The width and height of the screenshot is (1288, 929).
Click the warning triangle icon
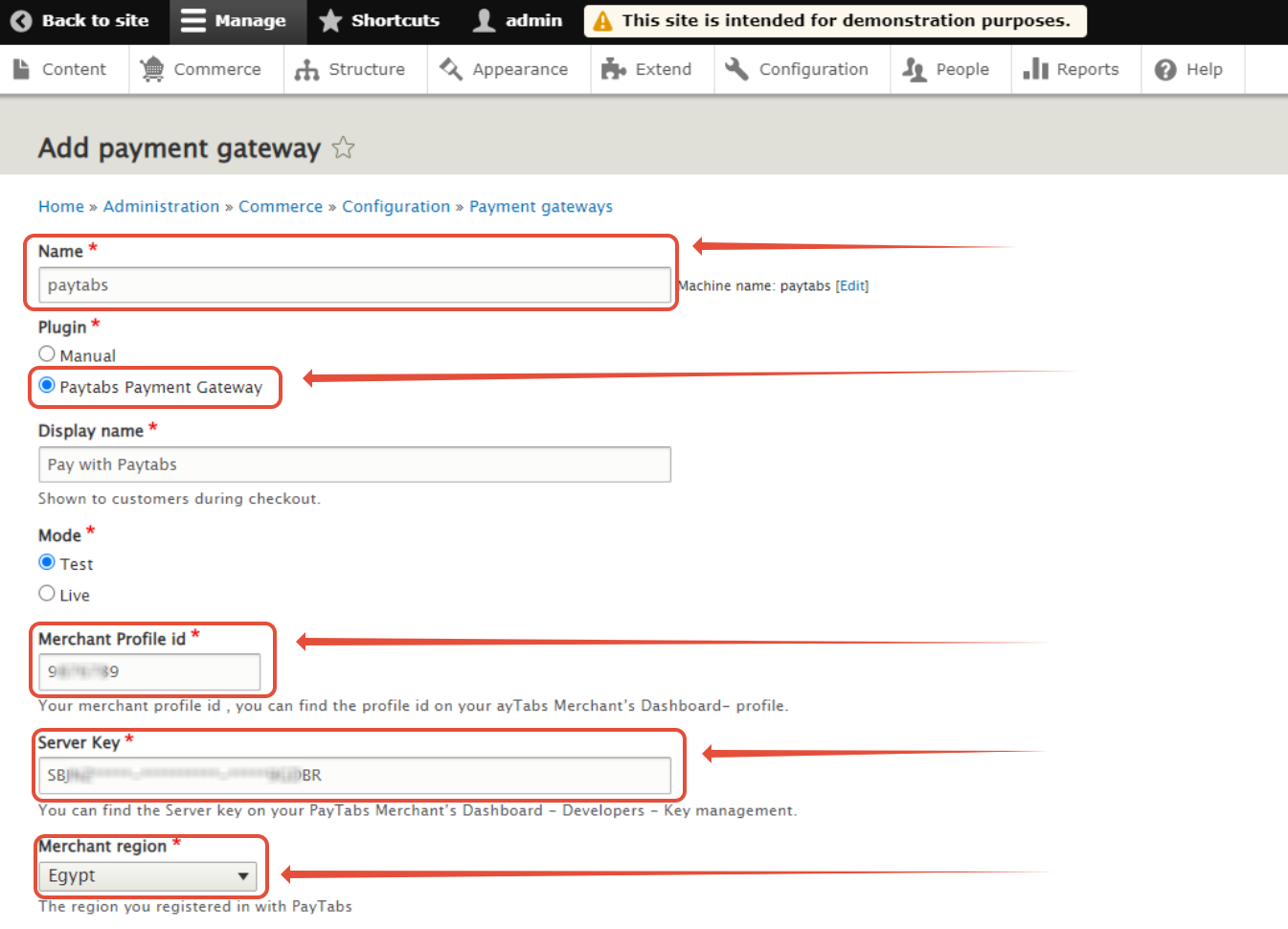pos(602,21)
